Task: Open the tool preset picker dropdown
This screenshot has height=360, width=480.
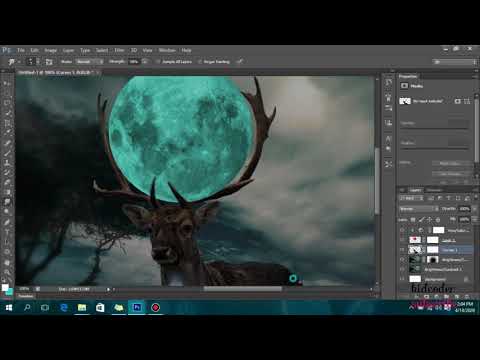Action: click(19, 62)
